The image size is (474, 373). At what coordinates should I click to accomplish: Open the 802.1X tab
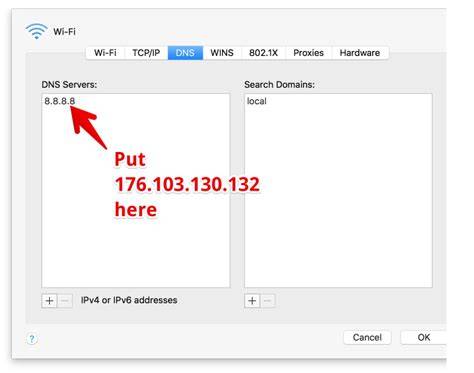pos(263,53)
